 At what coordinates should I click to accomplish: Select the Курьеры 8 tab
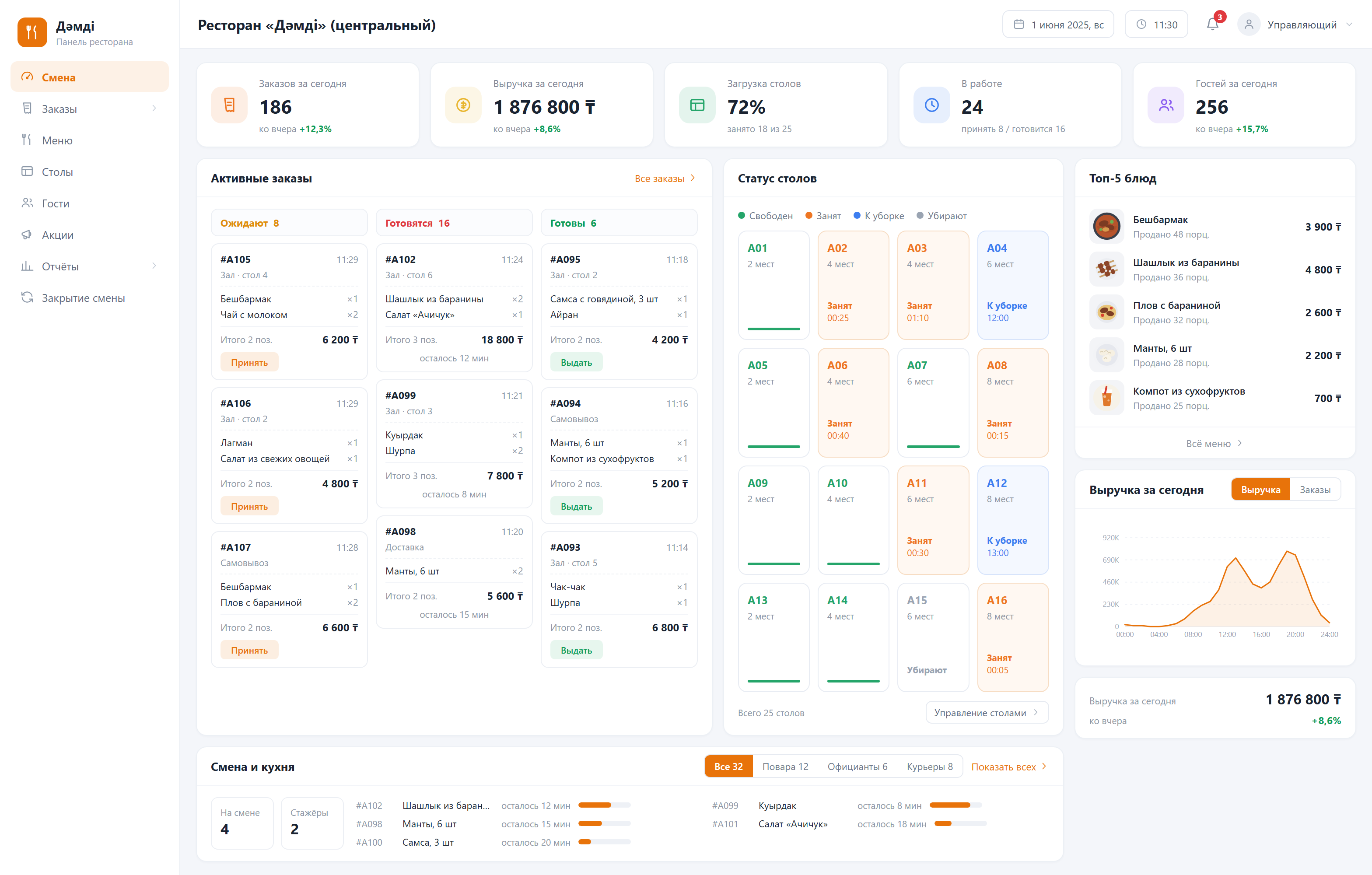(929, 766)
